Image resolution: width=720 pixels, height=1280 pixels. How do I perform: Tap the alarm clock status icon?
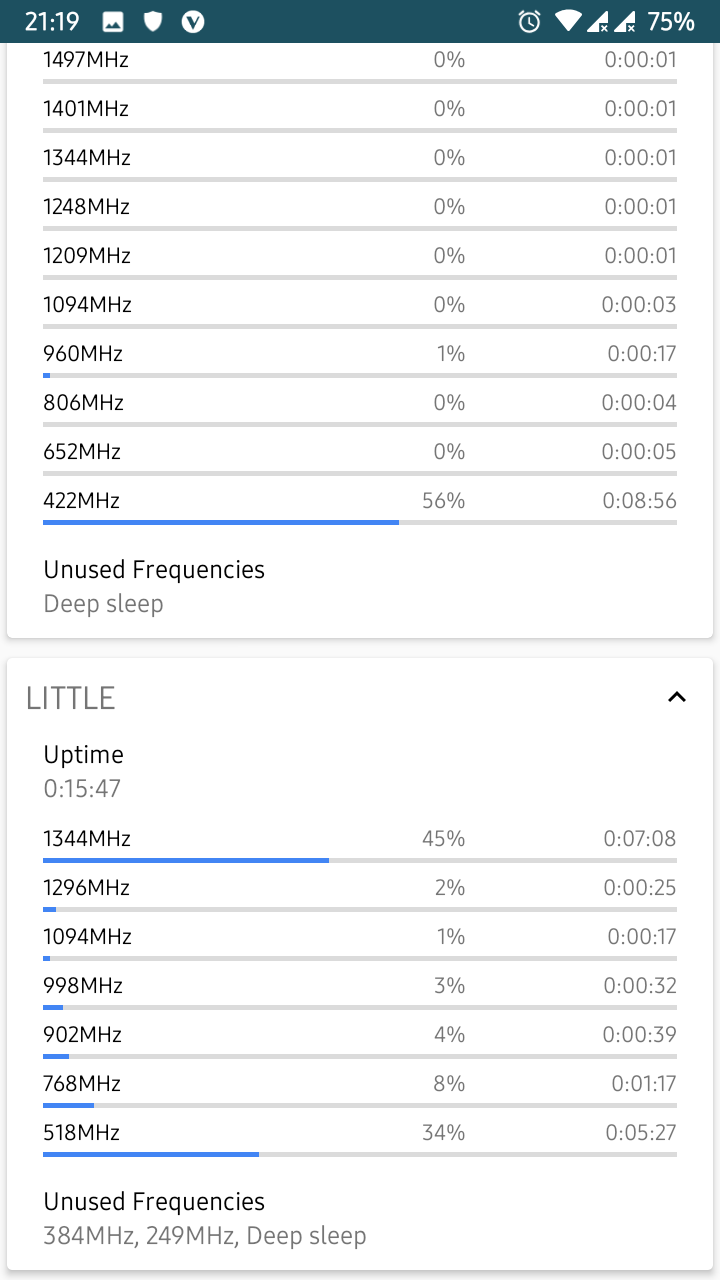click(x=530, y=21)
